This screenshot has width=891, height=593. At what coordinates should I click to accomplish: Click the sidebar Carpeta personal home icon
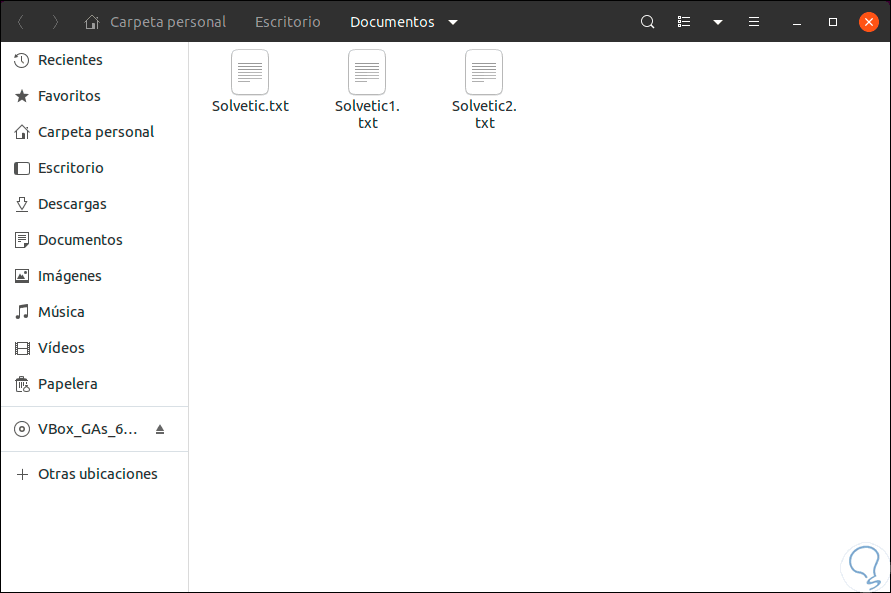tap(22, 132)
